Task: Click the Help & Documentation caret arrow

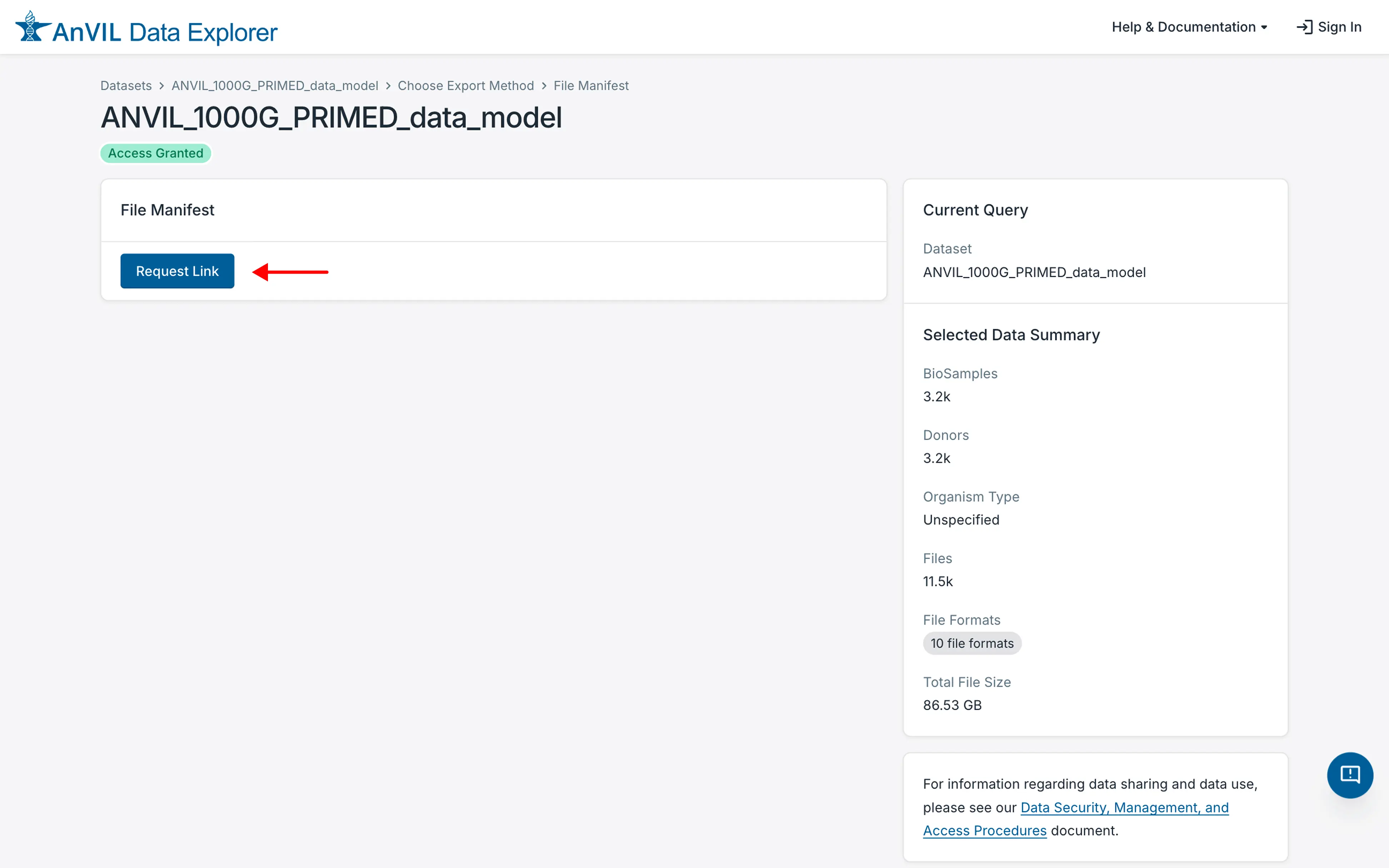Action: point(1264,28)
